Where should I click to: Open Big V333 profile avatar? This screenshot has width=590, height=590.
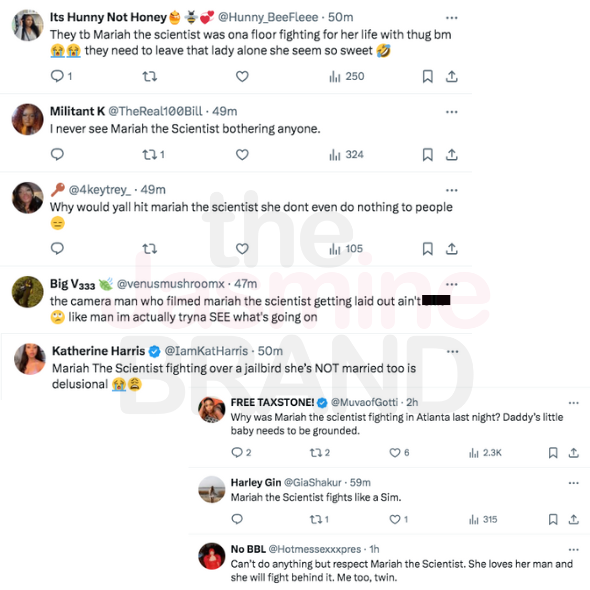pyautogui.click(x=27, y=292)
